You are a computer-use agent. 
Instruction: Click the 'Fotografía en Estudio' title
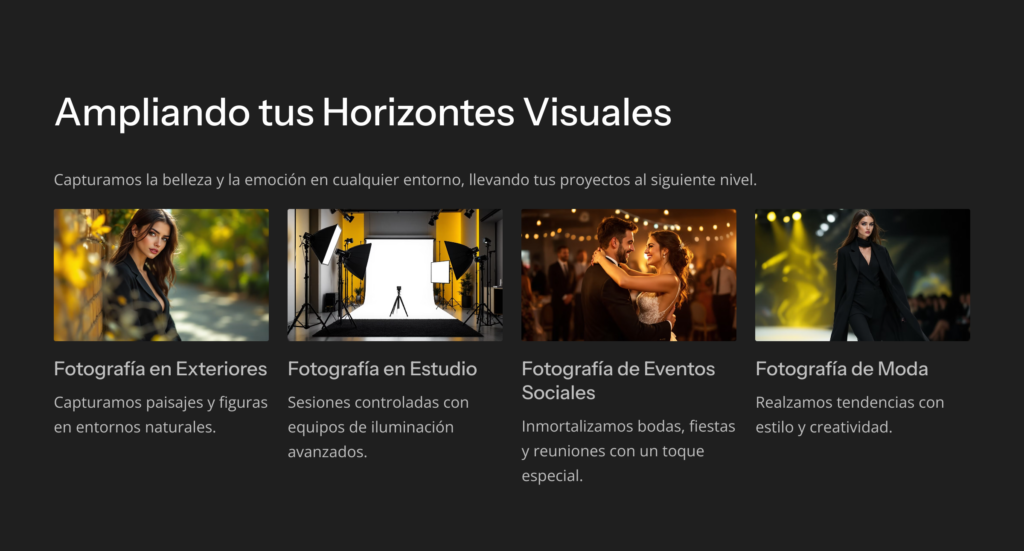tap(383, 369)
